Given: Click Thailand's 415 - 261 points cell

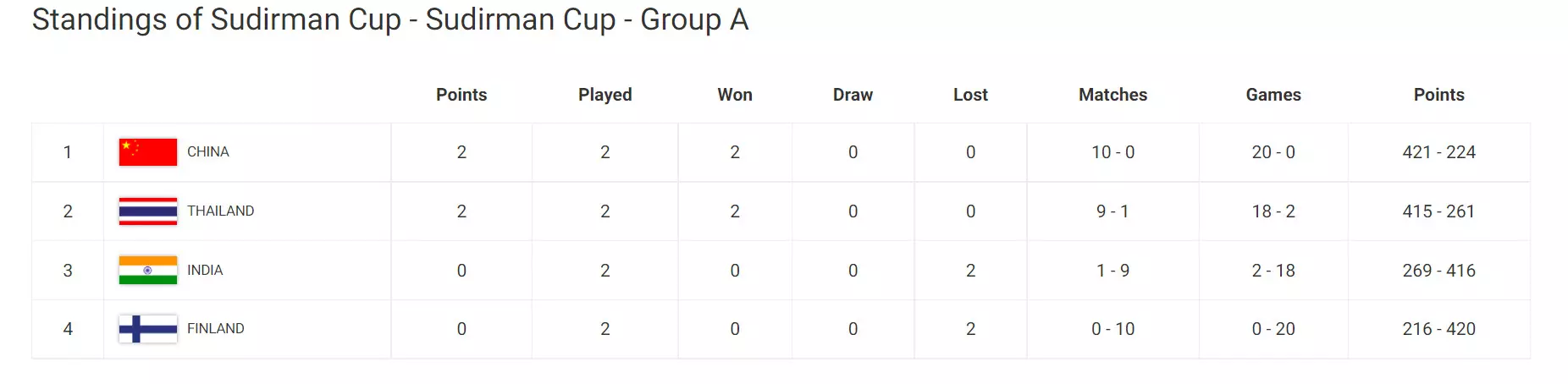Looking at the screenshot, I should pos(1438,211).
